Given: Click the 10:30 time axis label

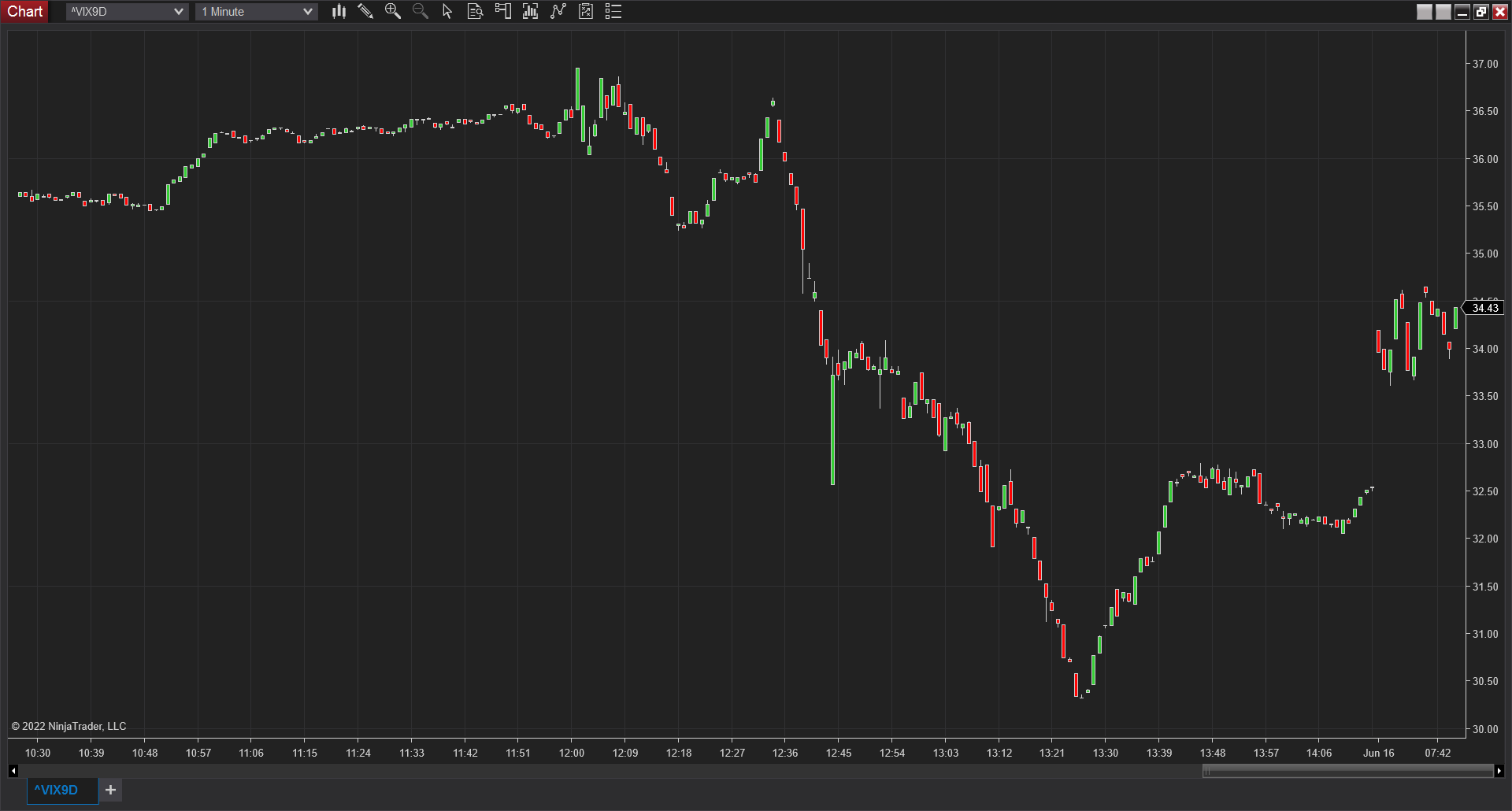Looking at the screenshot, I should click(38, 753).
